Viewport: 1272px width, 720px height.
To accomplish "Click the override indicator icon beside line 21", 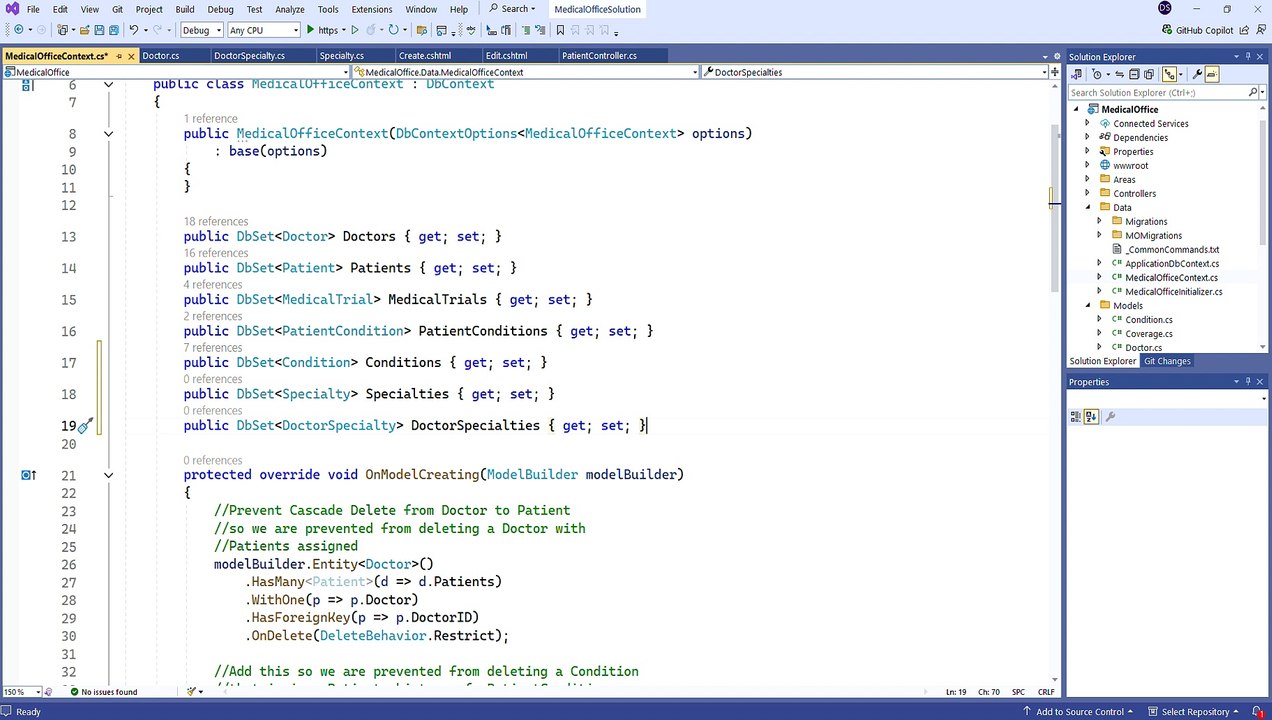I will click(28, 475).
